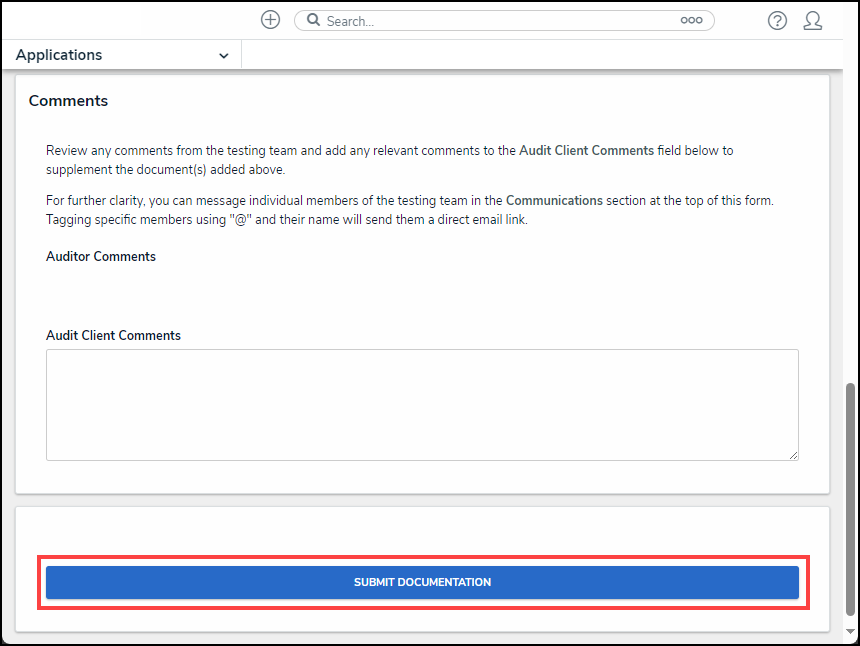Click the magnifying glass search icon
This screenshot has width=860, height=646.
pos(313,20)
